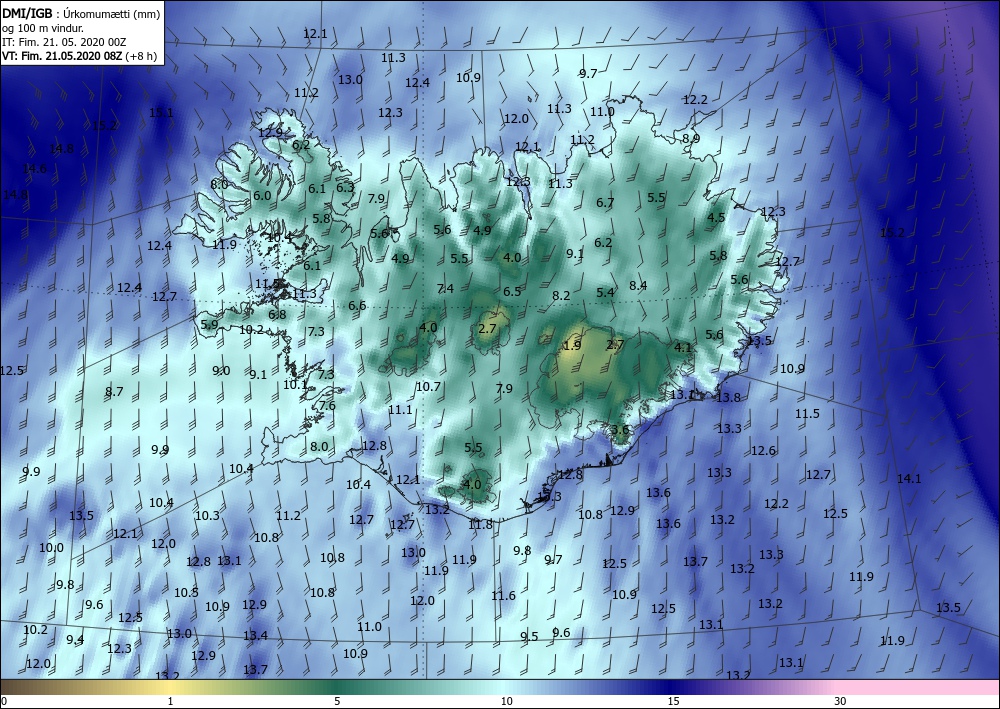Click the map value 9.4
The width and height of the screenshot is (1000, 709).
[75, 640]
